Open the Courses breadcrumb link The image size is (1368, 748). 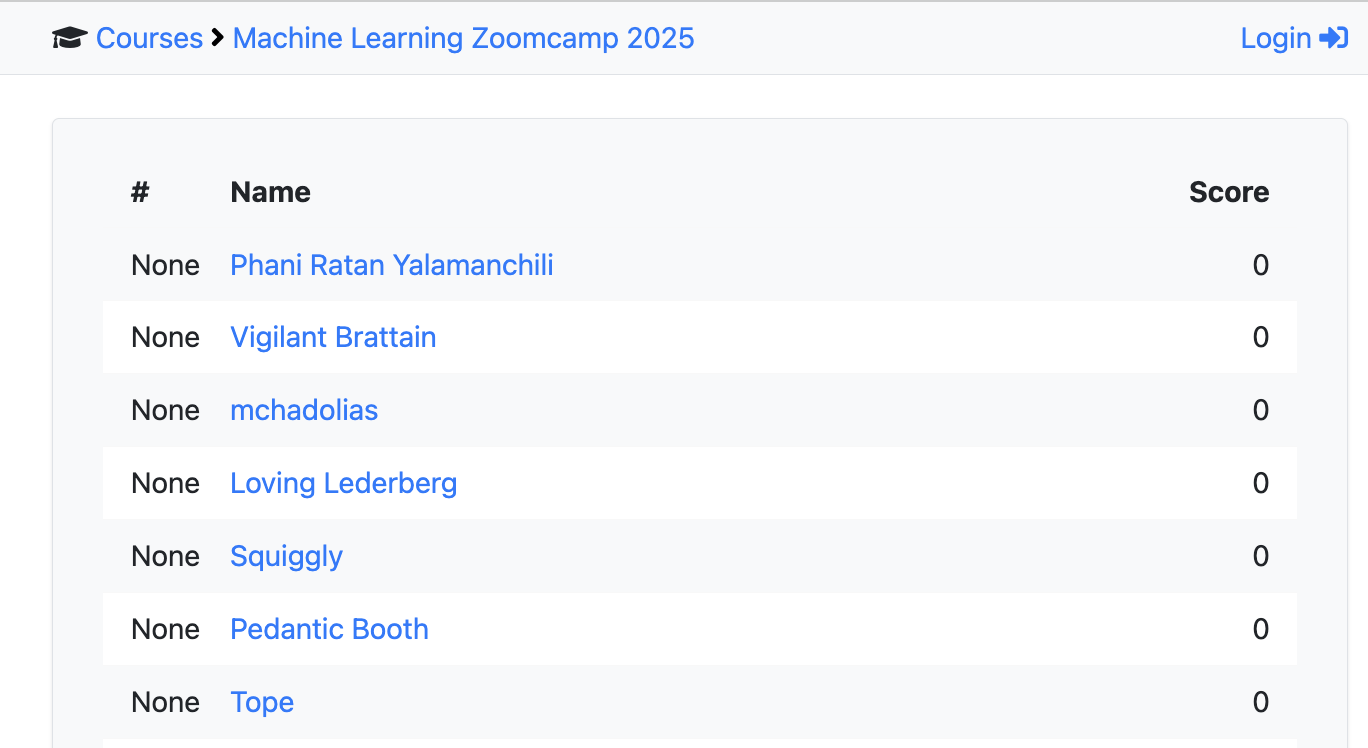point(149,39)
